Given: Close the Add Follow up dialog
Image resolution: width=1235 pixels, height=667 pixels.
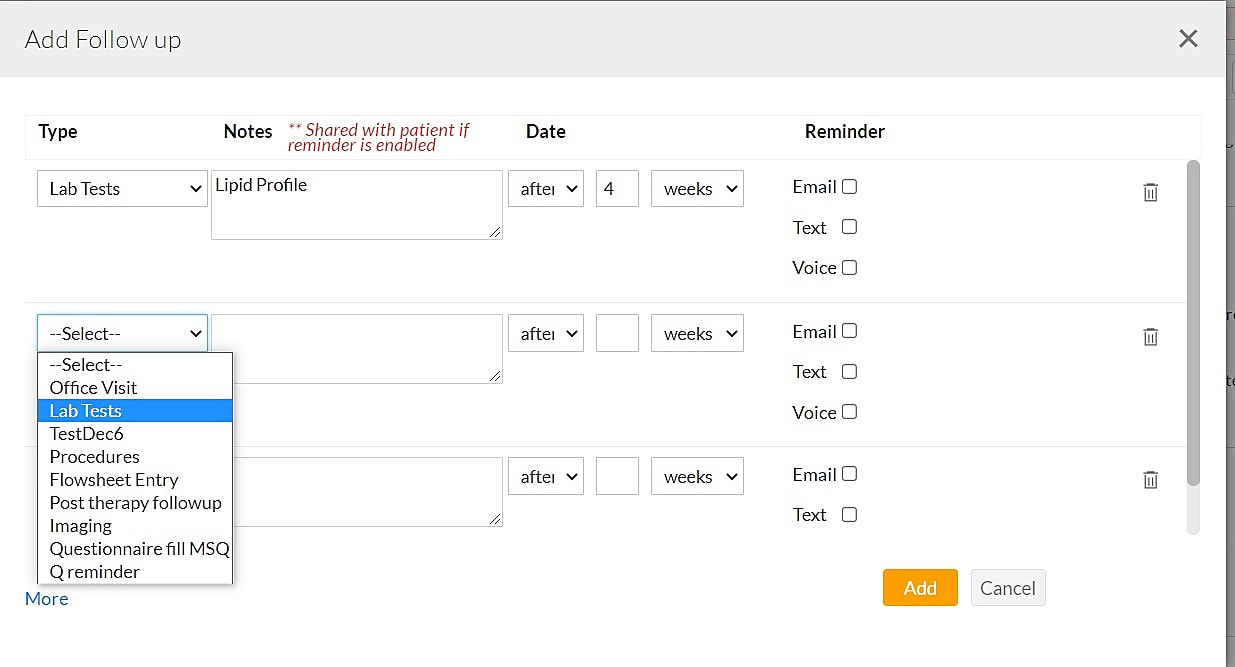Looking at the screenshot, I should point(1188,39).
